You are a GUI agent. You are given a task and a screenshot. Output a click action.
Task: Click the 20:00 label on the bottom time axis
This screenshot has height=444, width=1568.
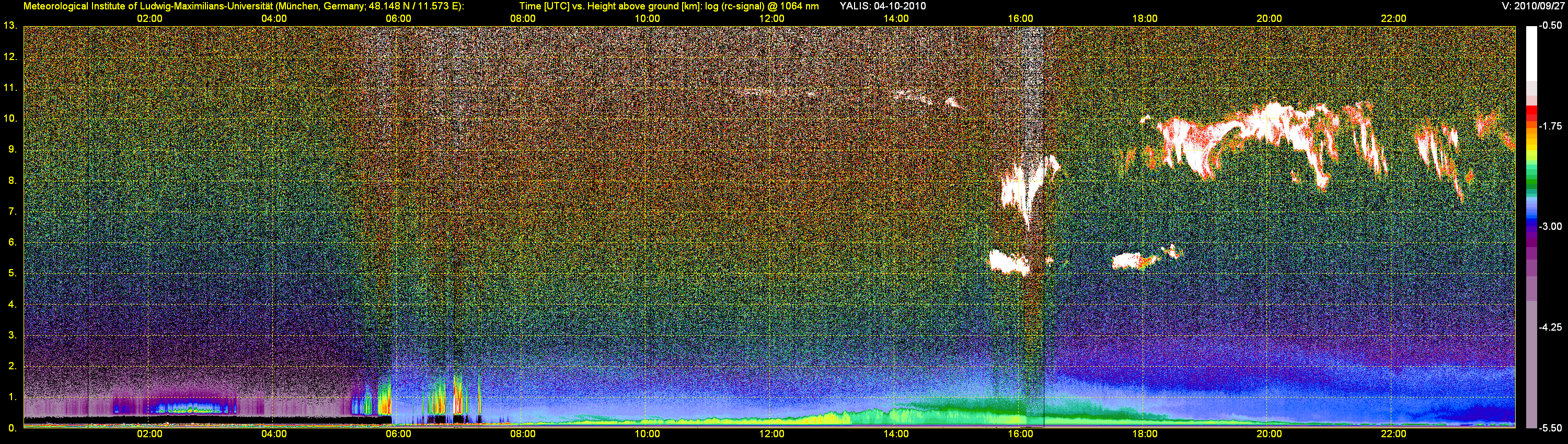[x=1269, y=434]
